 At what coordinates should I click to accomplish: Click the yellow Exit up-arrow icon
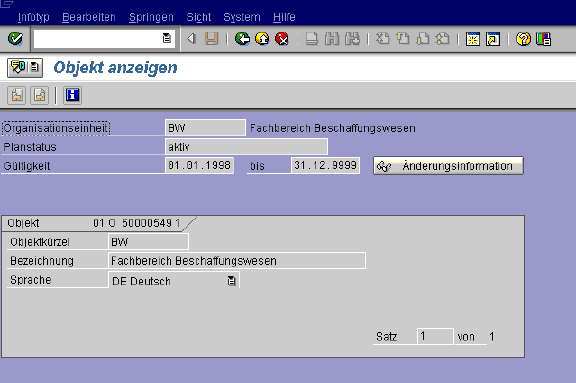pos(262,39)
